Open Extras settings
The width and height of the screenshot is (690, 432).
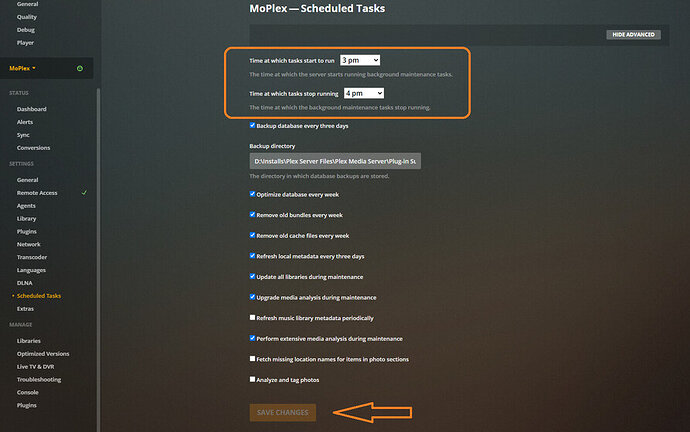pyautogui.click(x=25, y=309)
